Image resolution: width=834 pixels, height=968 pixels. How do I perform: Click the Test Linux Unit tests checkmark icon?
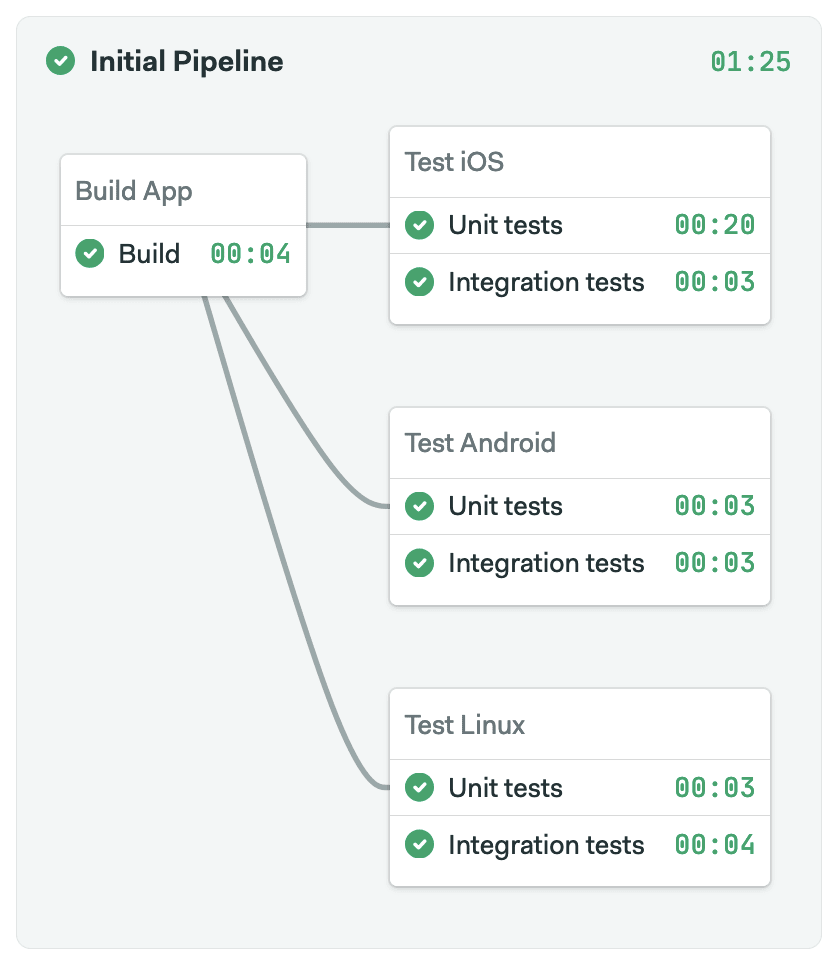click(x=419, y=788)
